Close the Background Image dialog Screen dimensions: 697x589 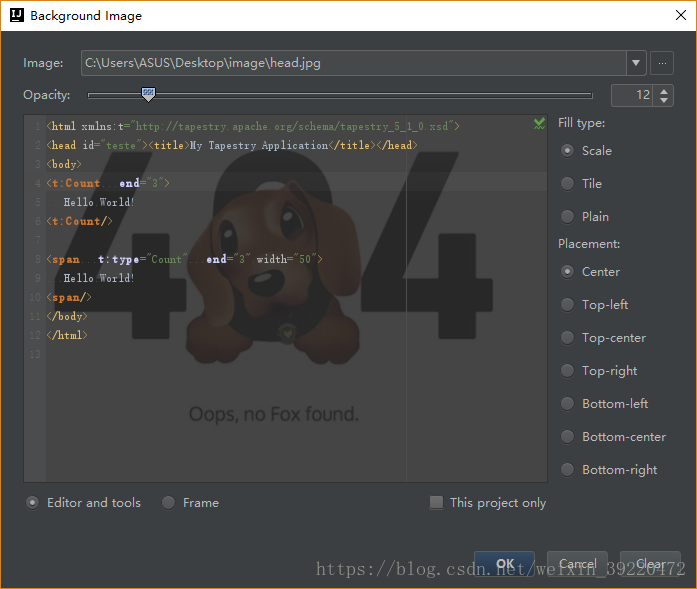tap(681, 15)
